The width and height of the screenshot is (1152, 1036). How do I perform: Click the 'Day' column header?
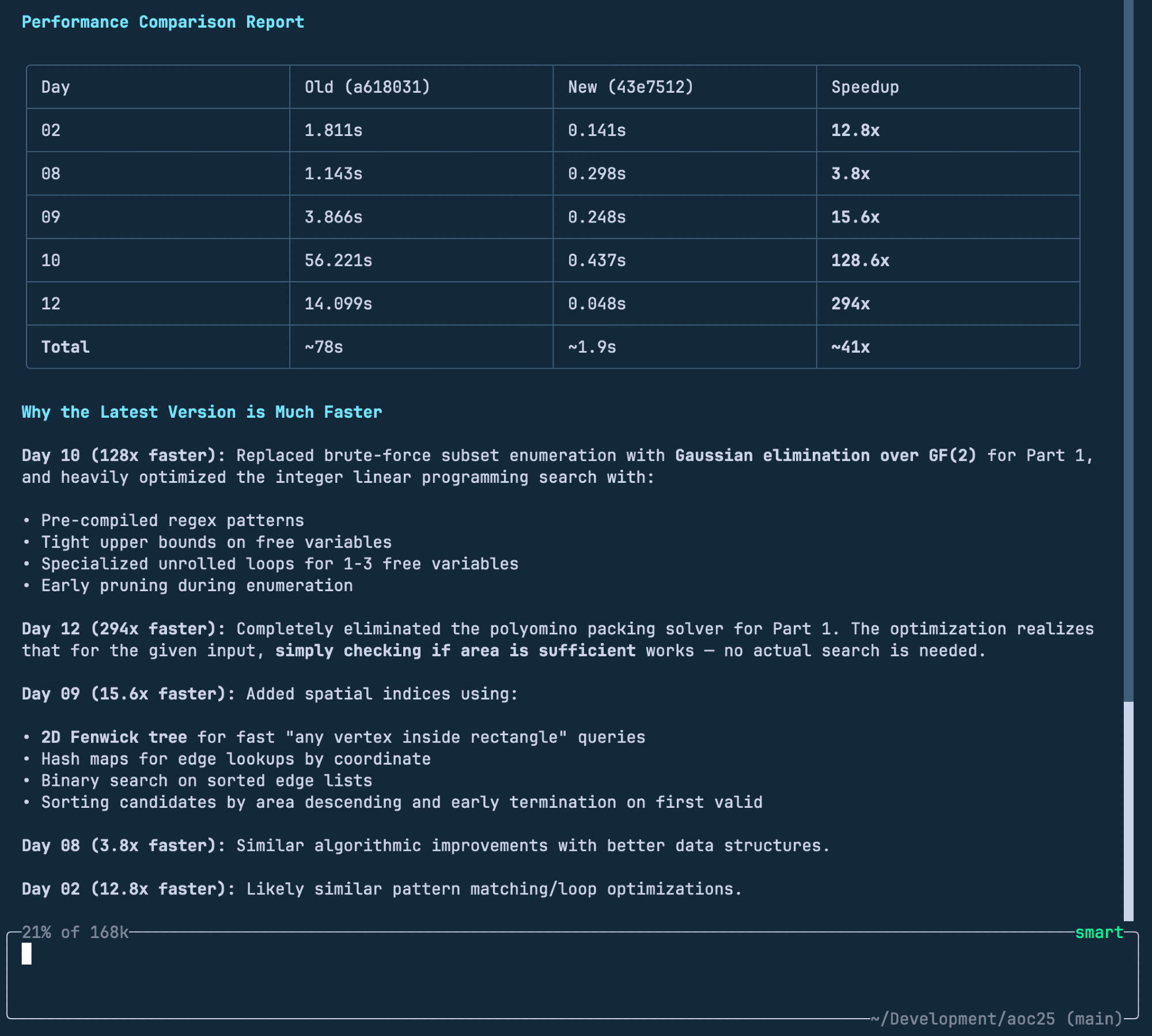55,87
